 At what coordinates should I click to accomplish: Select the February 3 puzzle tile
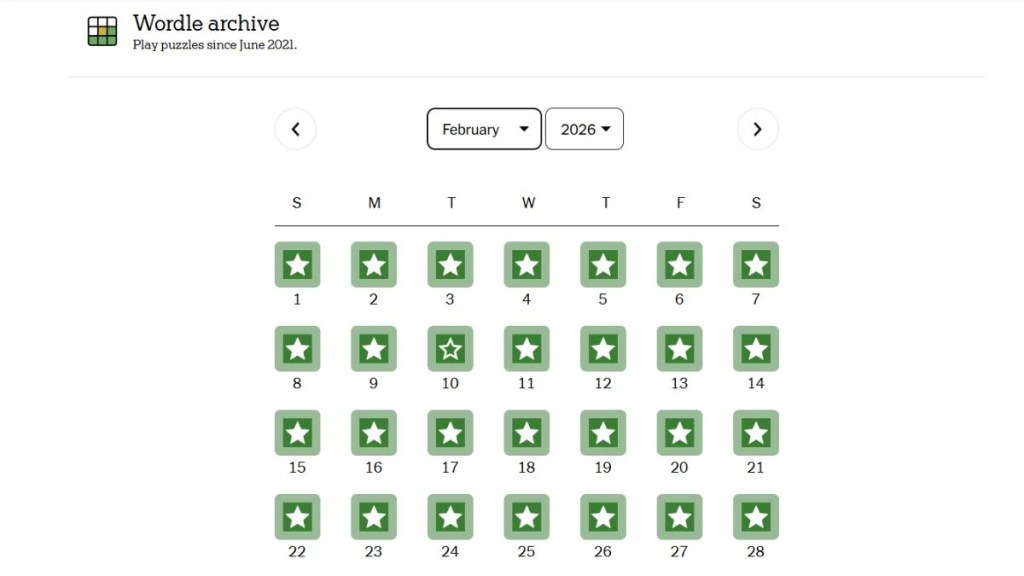pos(450,265)
